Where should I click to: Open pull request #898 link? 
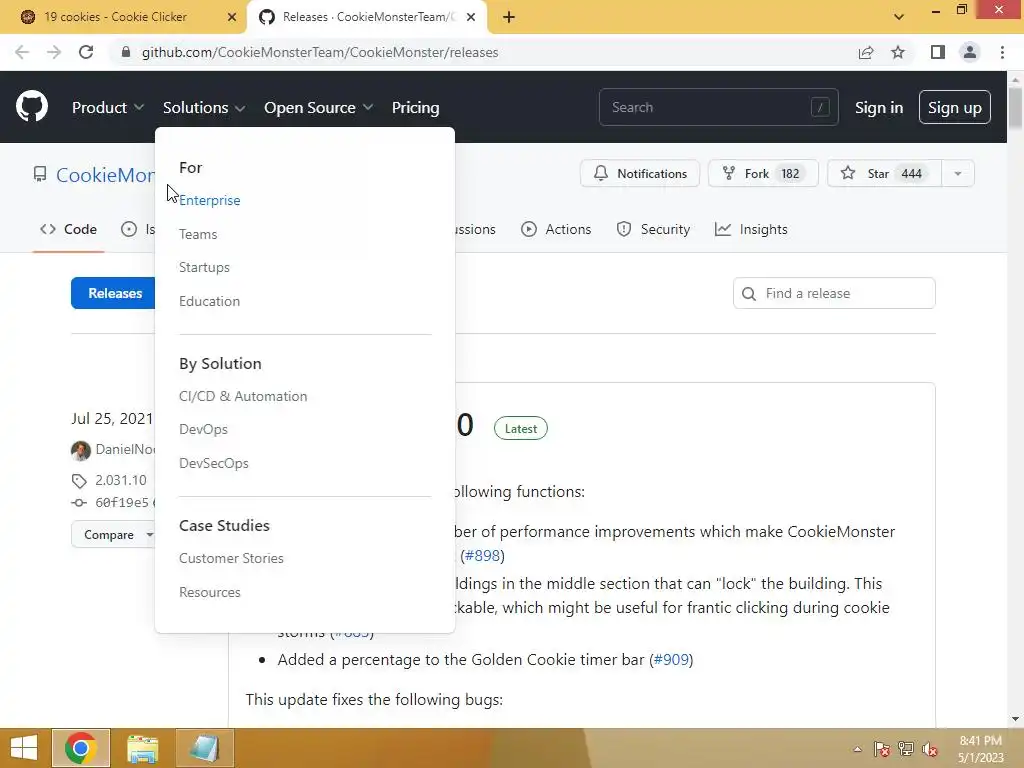point(483,556)
